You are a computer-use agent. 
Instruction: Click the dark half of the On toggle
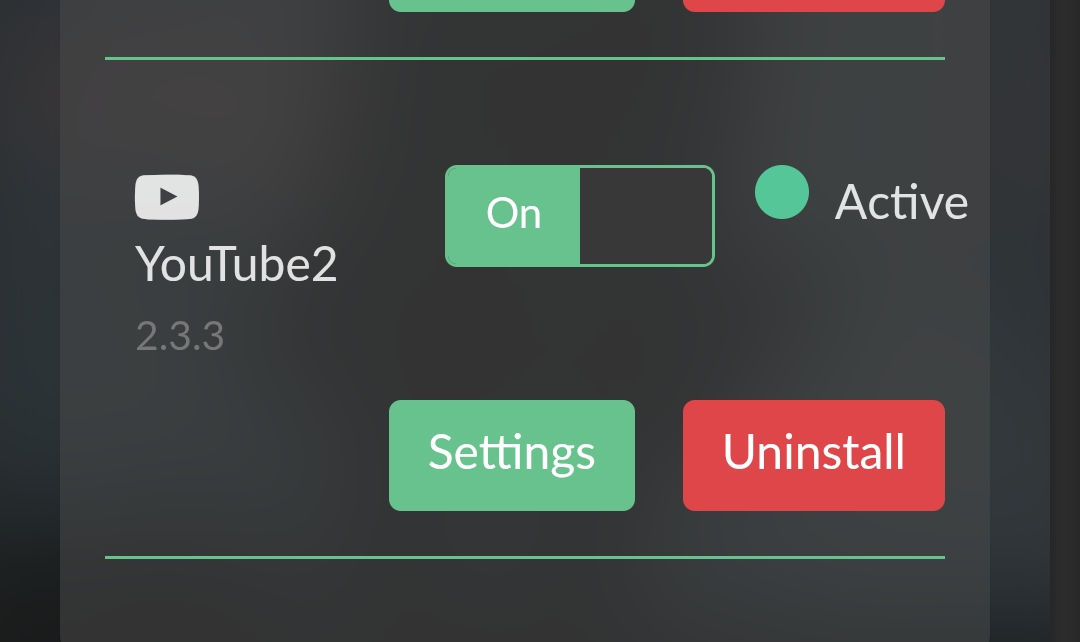pos(645,216)
